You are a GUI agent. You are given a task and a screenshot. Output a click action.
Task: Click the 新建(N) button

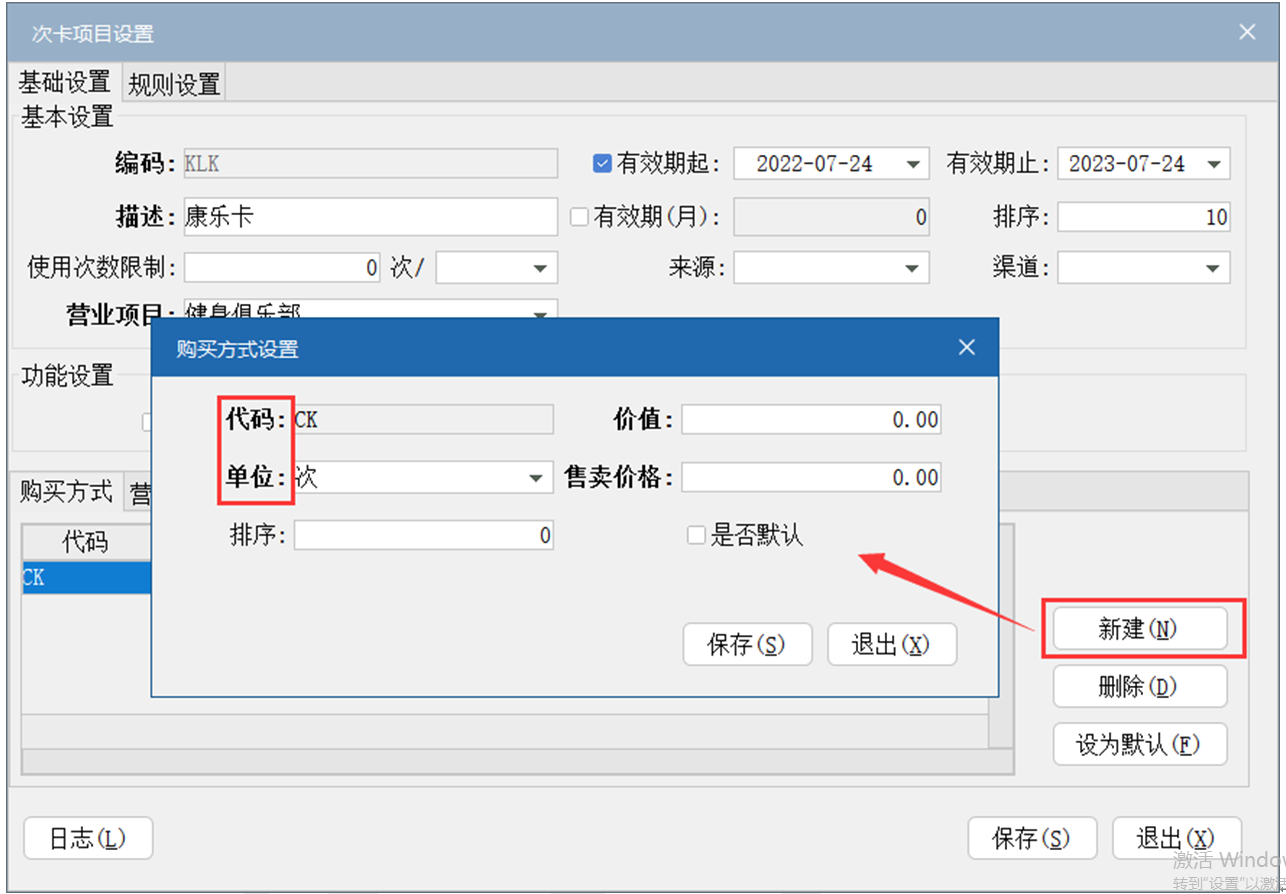point(1140,629)
